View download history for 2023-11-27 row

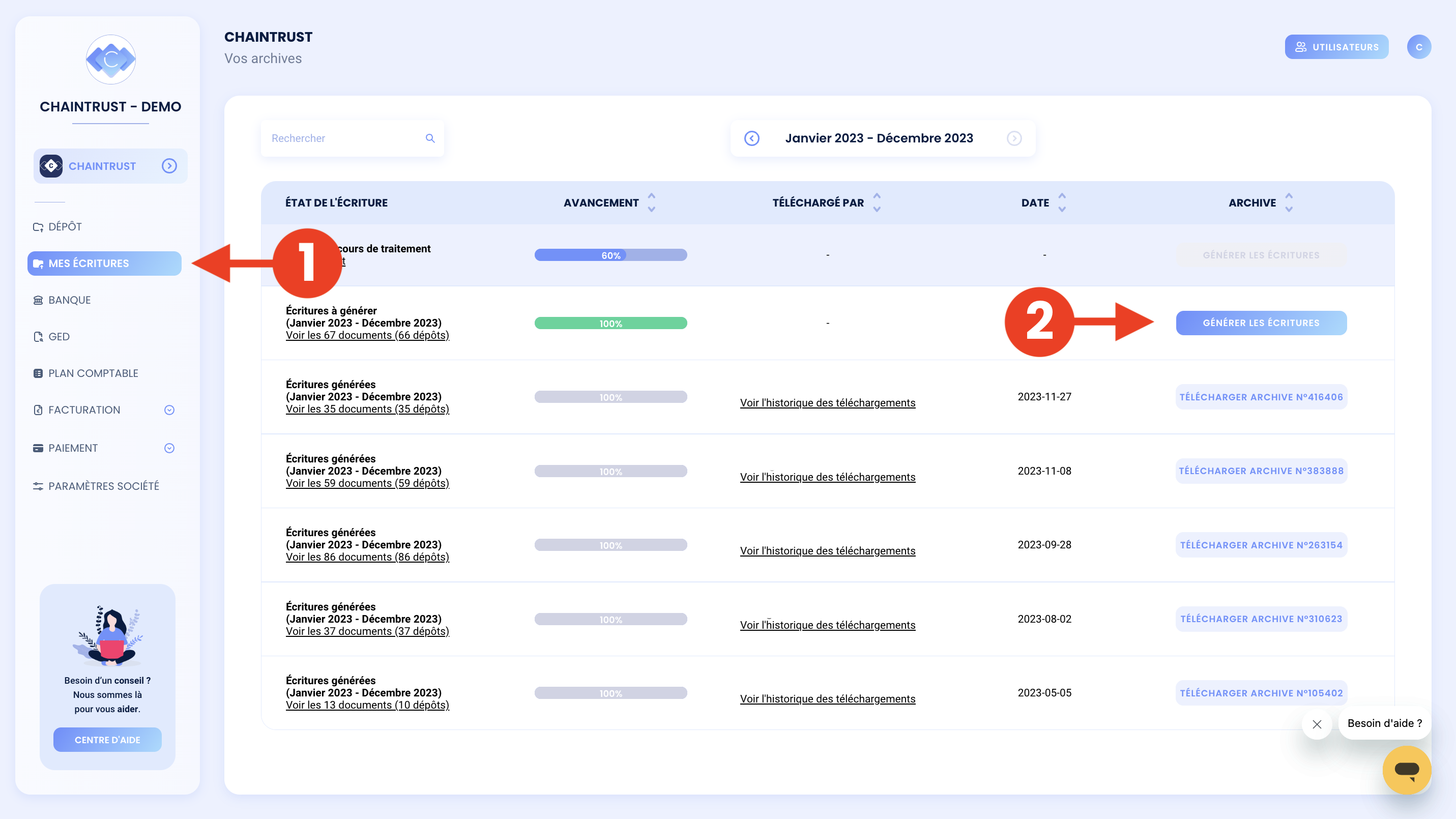click(828, 403)
